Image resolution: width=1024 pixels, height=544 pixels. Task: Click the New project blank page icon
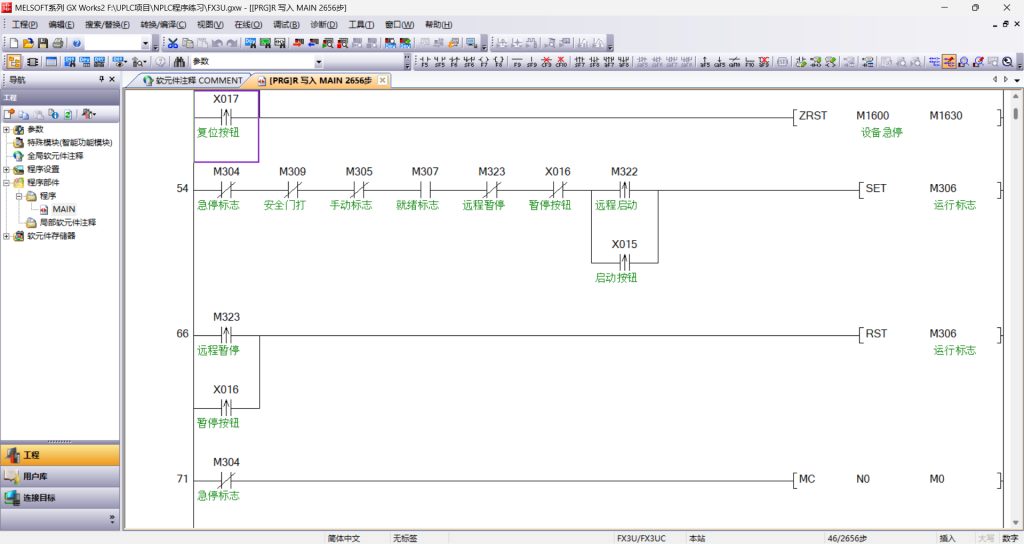[13, 43]
